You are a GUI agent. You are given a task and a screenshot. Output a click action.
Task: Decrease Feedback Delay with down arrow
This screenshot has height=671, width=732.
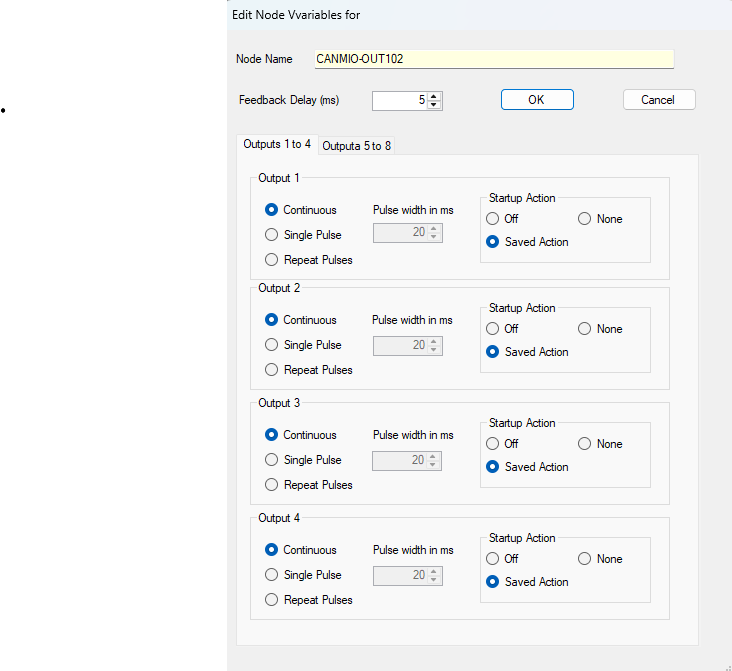tap(435, 105)
